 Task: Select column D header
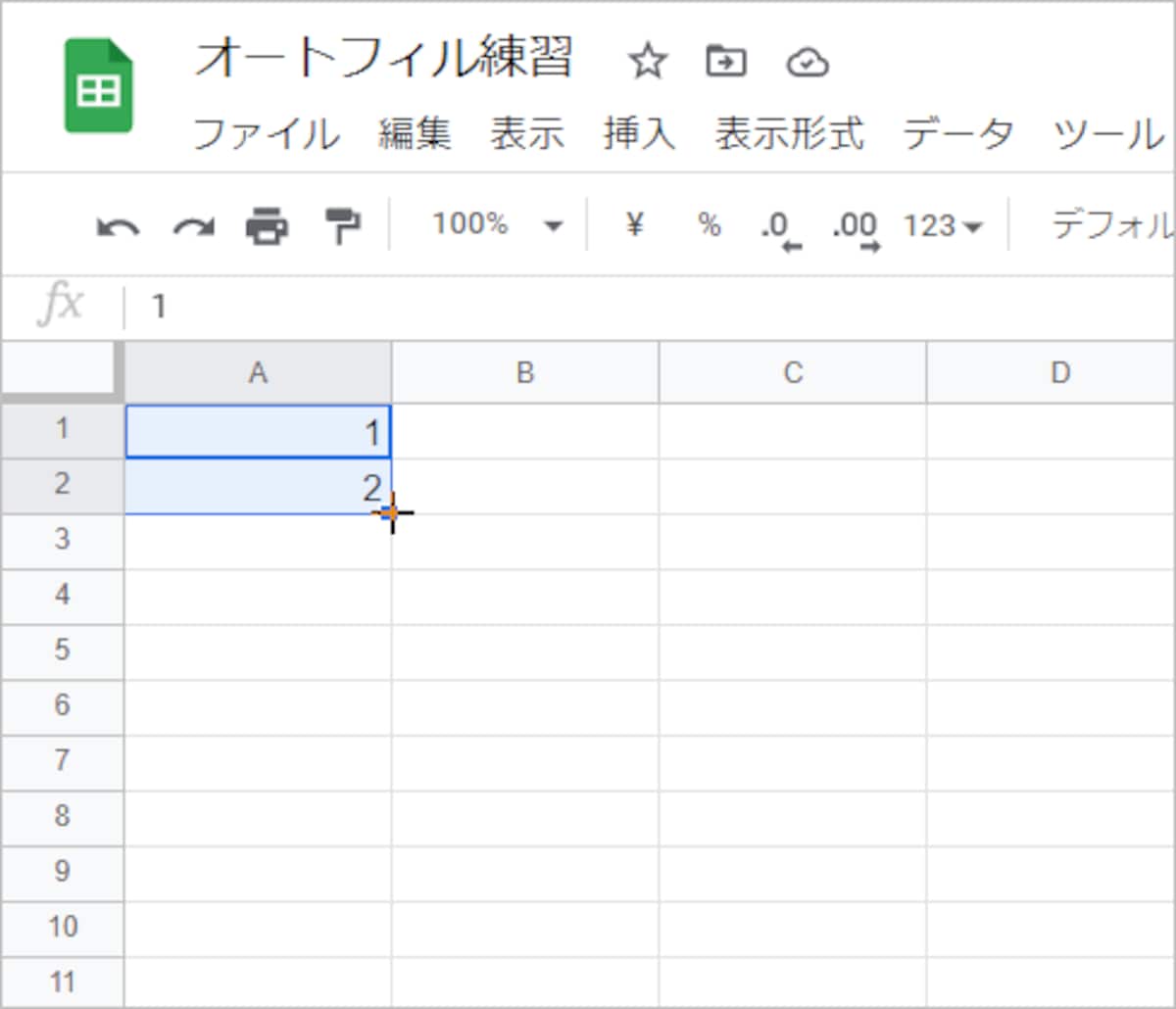(x=1051, y=372)
